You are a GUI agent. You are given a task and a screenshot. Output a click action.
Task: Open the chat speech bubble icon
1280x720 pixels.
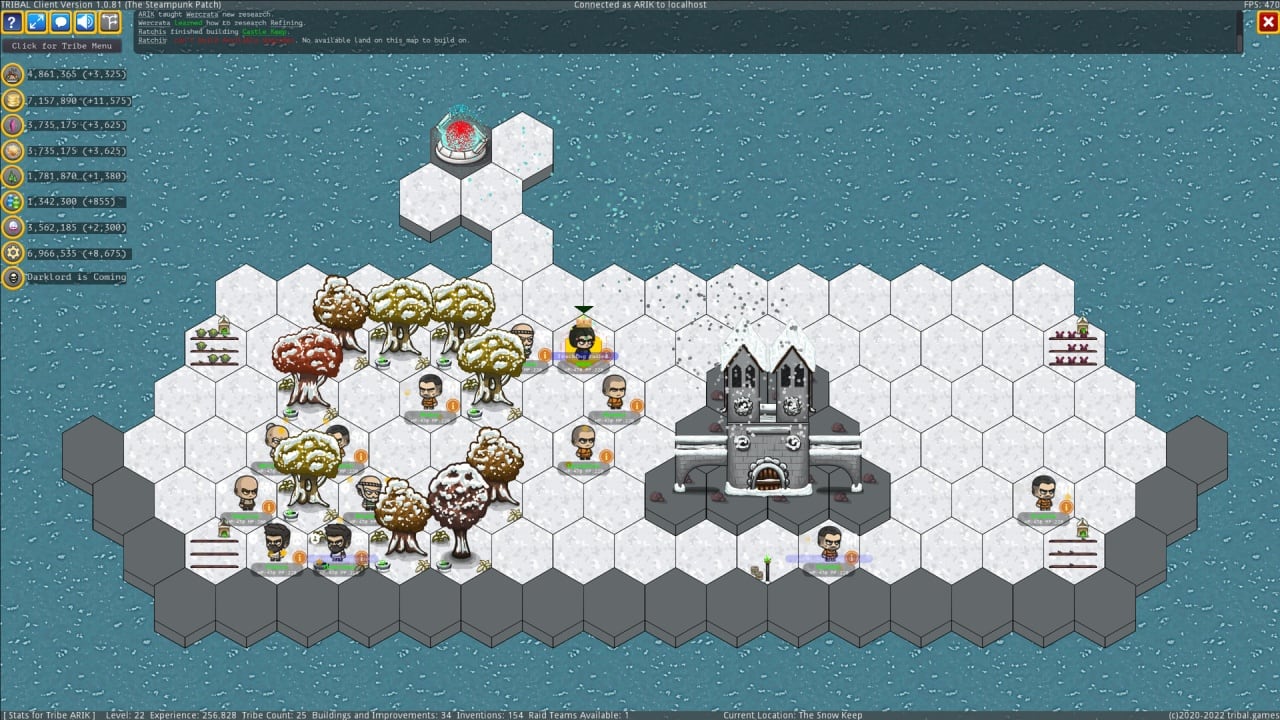point(61,22)
